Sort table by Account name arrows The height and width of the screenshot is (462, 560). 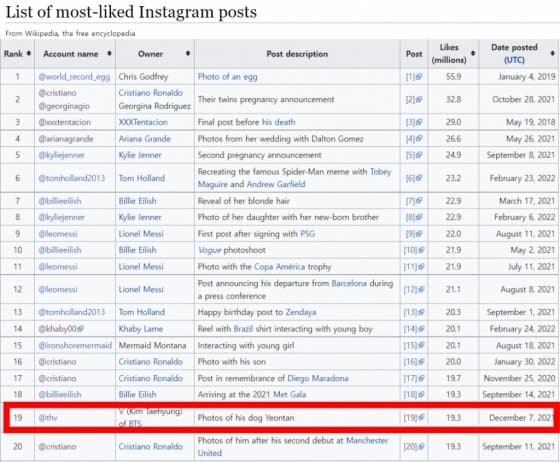(x=109, y=54)
